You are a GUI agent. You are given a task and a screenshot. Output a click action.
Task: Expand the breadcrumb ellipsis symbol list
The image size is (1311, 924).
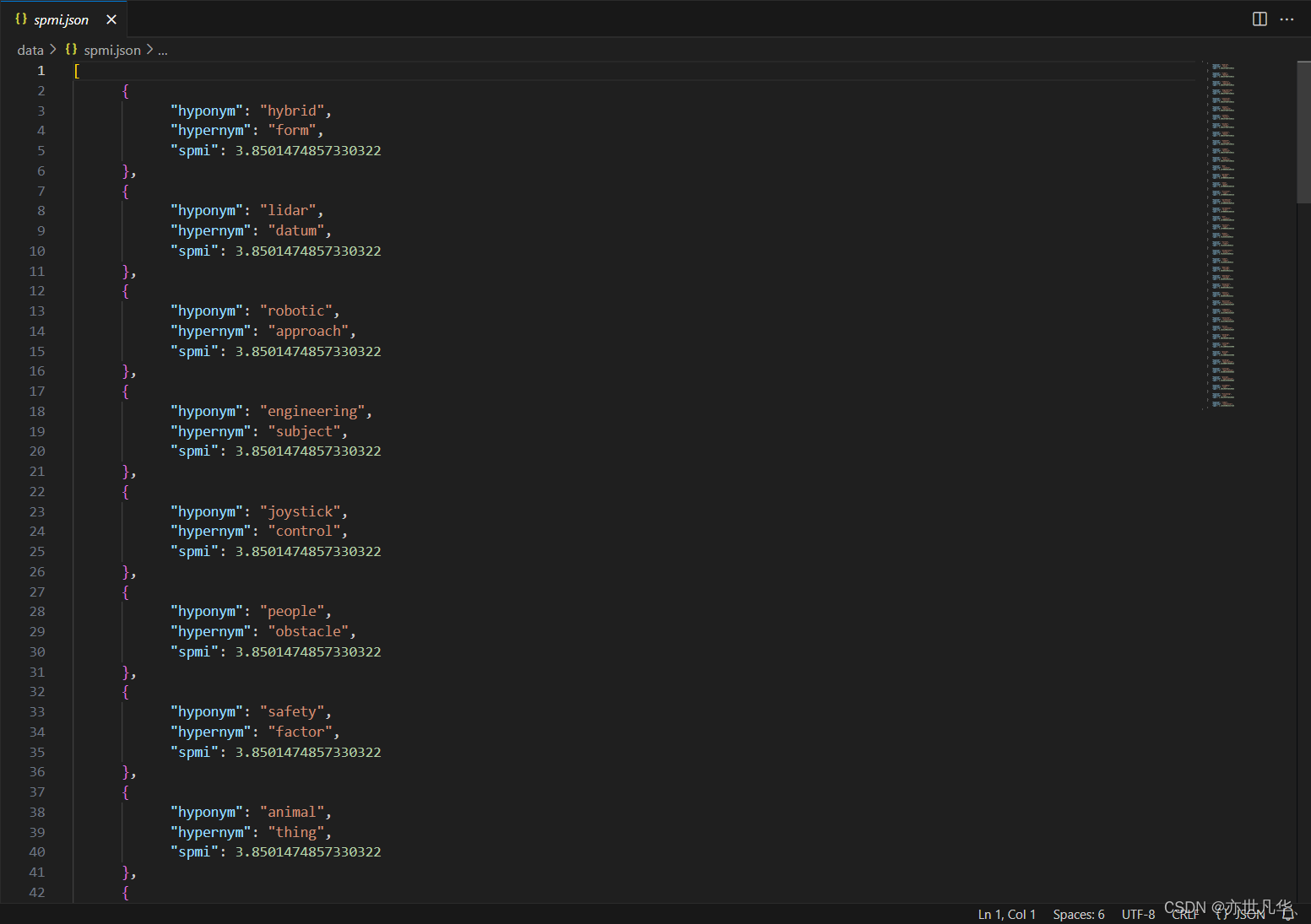[163, 51]
